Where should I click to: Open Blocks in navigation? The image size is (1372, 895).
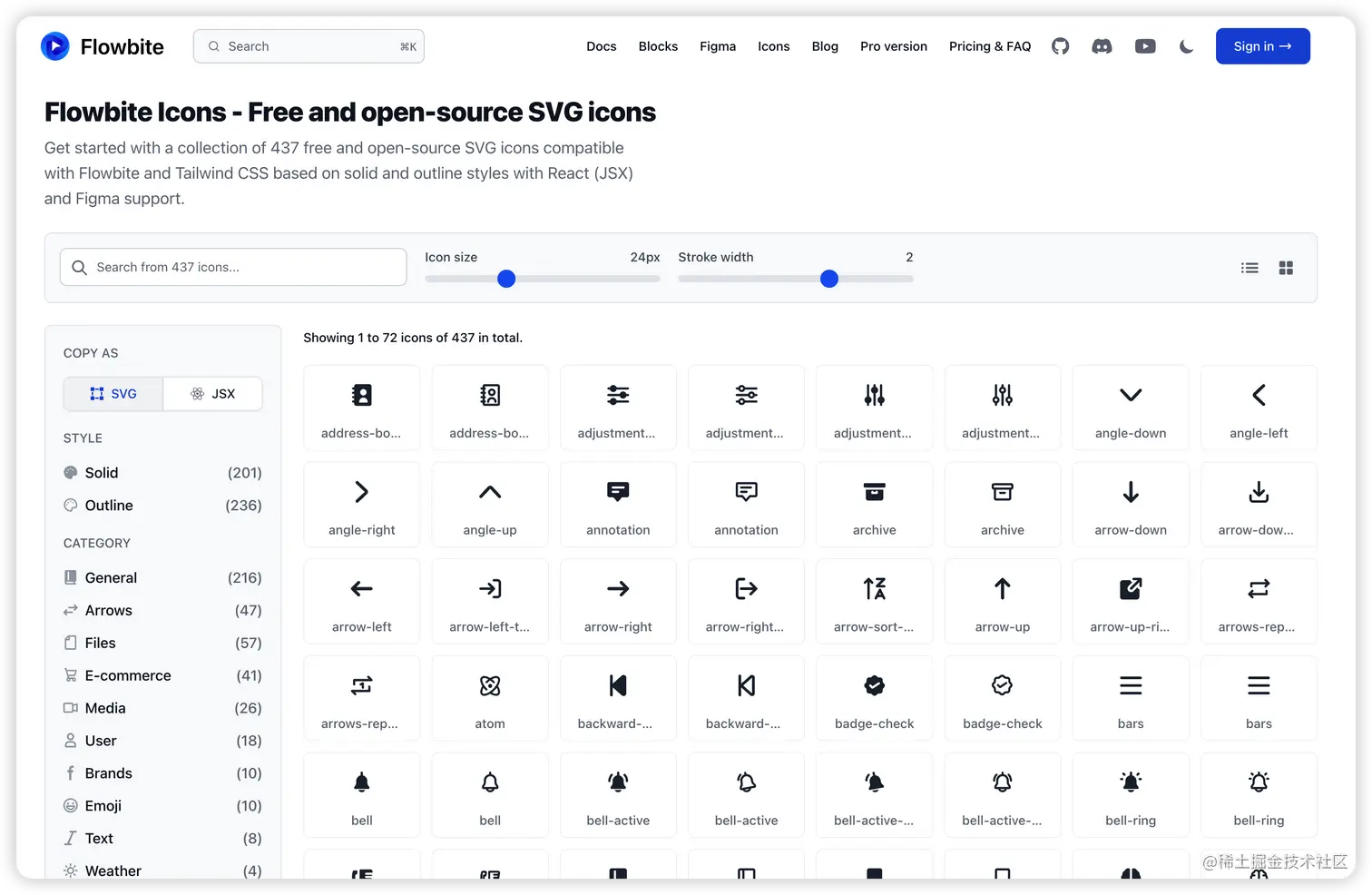click(658, 46)
